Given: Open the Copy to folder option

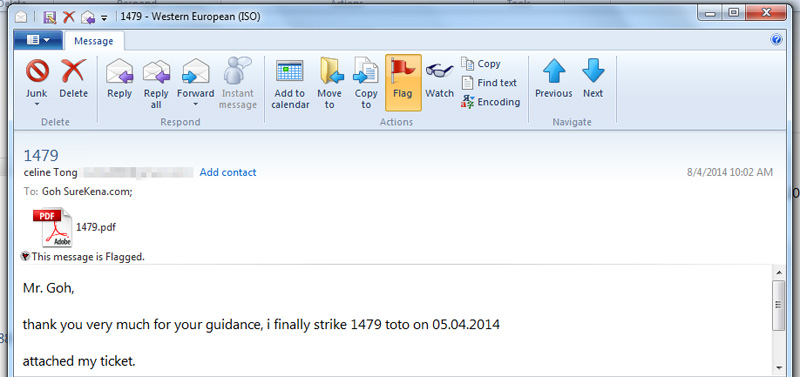Looking at the screenshot, I should [x=366, y=84].
